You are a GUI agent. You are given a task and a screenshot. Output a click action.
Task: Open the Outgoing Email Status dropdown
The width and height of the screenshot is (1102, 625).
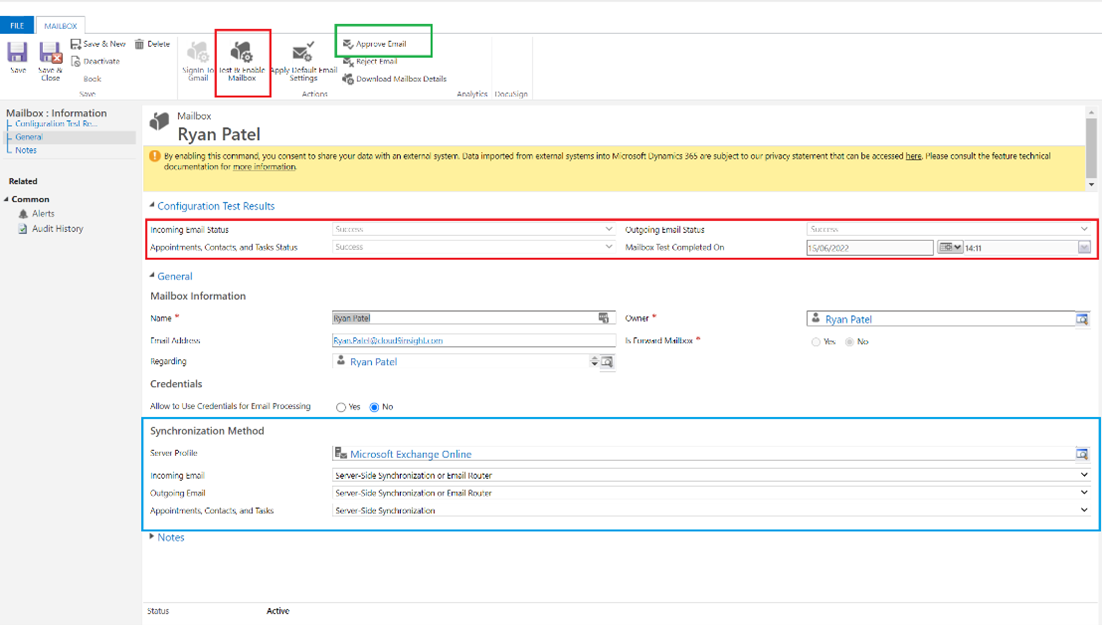point(1083,228)
